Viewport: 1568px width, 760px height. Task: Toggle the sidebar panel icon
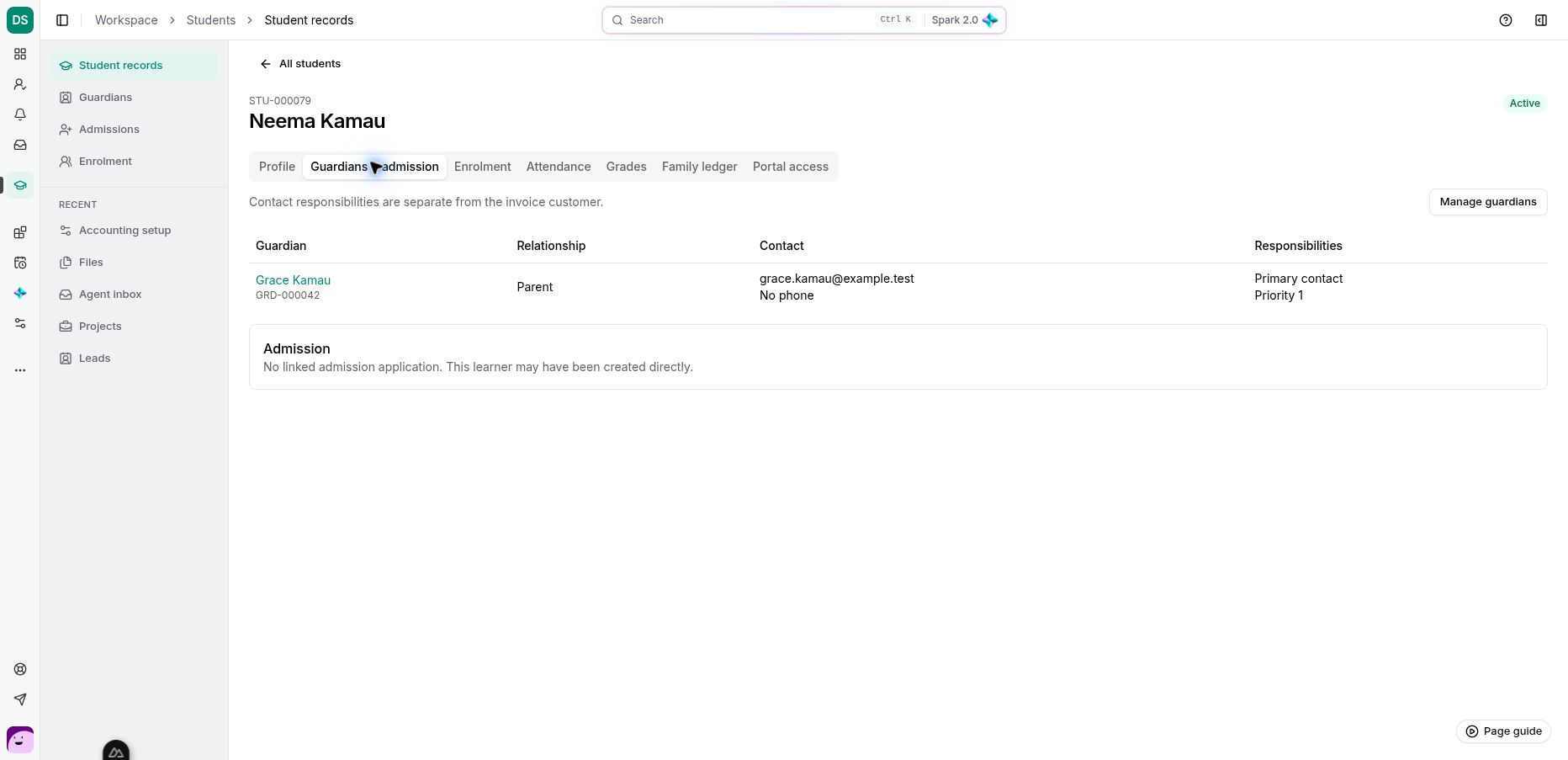(62, 20)
